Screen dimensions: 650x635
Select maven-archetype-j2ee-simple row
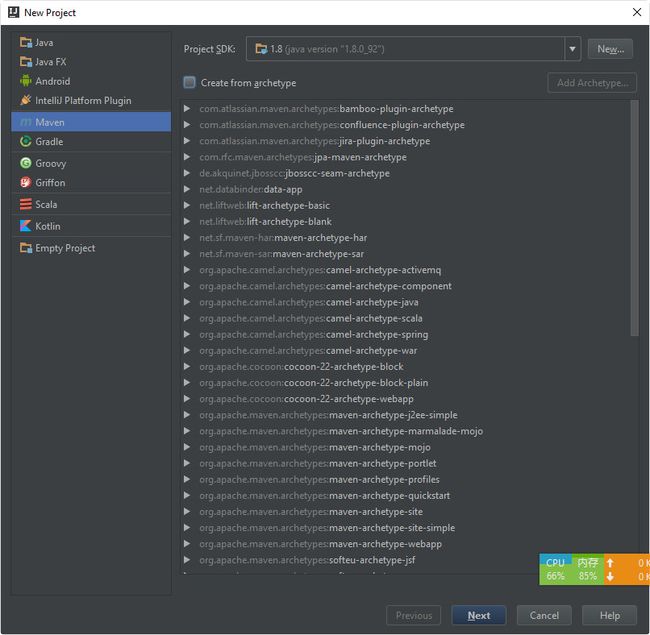(x=406, y=415)
